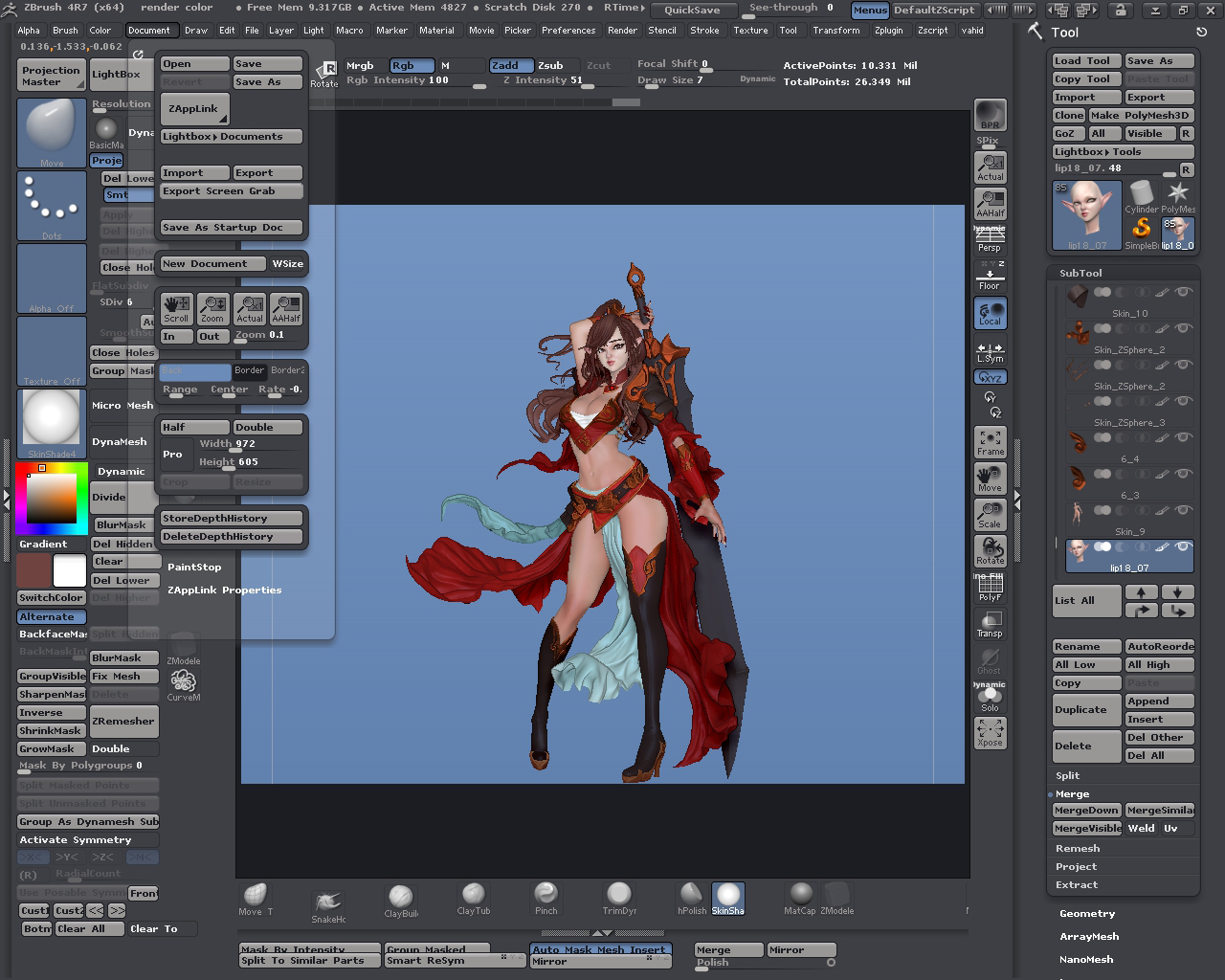Select the MatCap material icon
Image resolution: width=1225 pixels, height=980 pixels.
800,899
